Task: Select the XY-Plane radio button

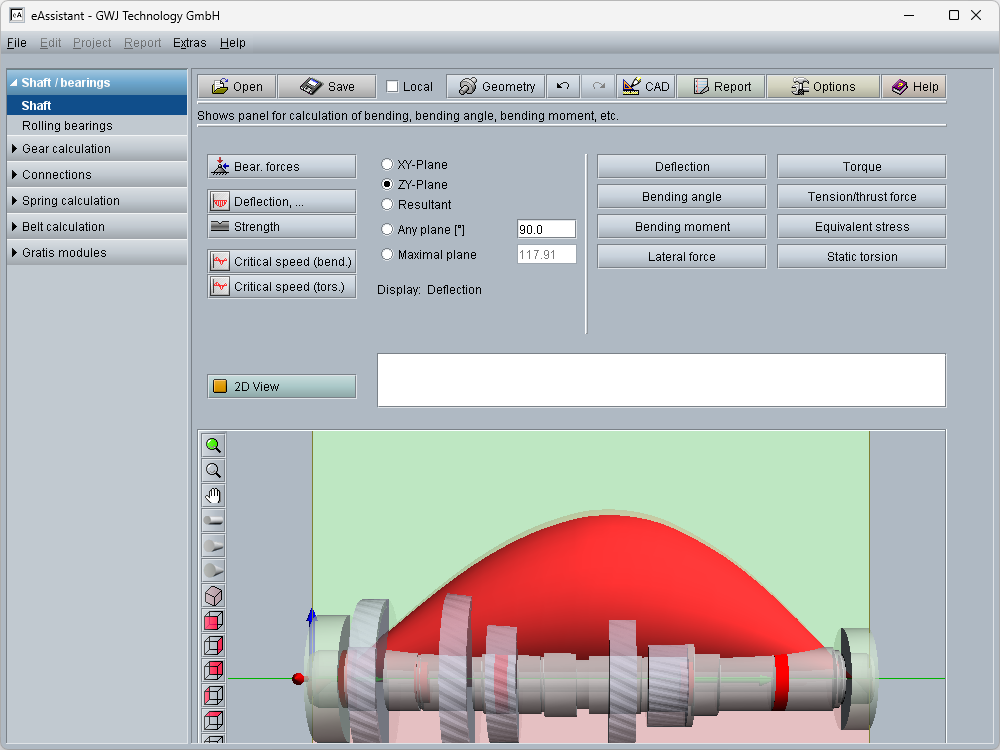Action: 387,165
